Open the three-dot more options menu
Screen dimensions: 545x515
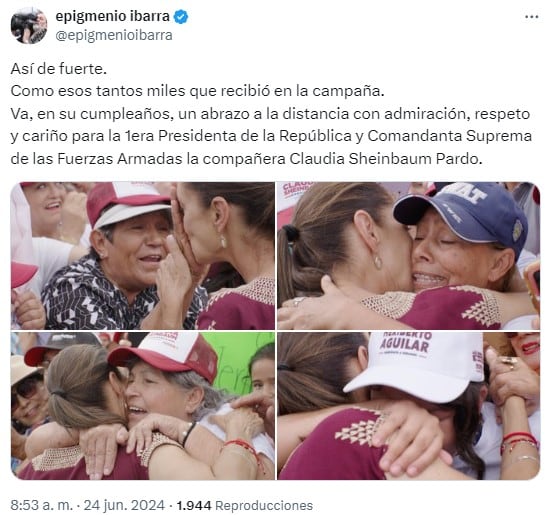pos(531,17)
